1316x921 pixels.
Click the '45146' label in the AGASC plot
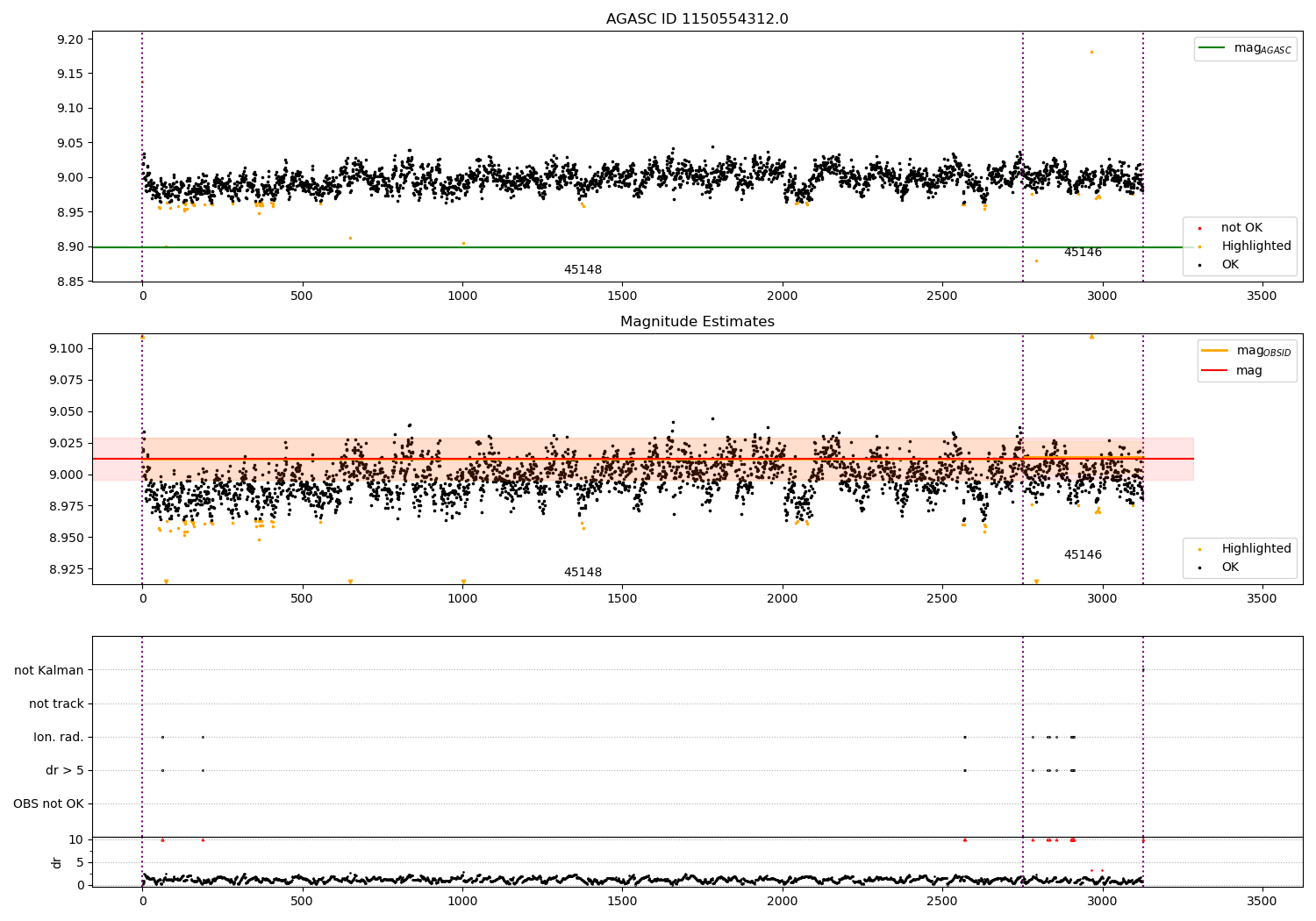tap(1083, 253)
